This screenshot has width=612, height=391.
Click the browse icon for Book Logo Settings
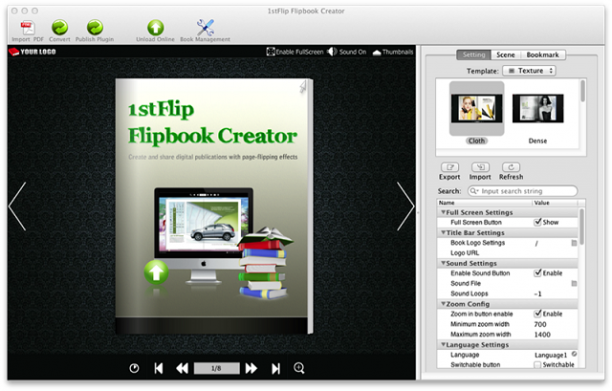point(574,243)
